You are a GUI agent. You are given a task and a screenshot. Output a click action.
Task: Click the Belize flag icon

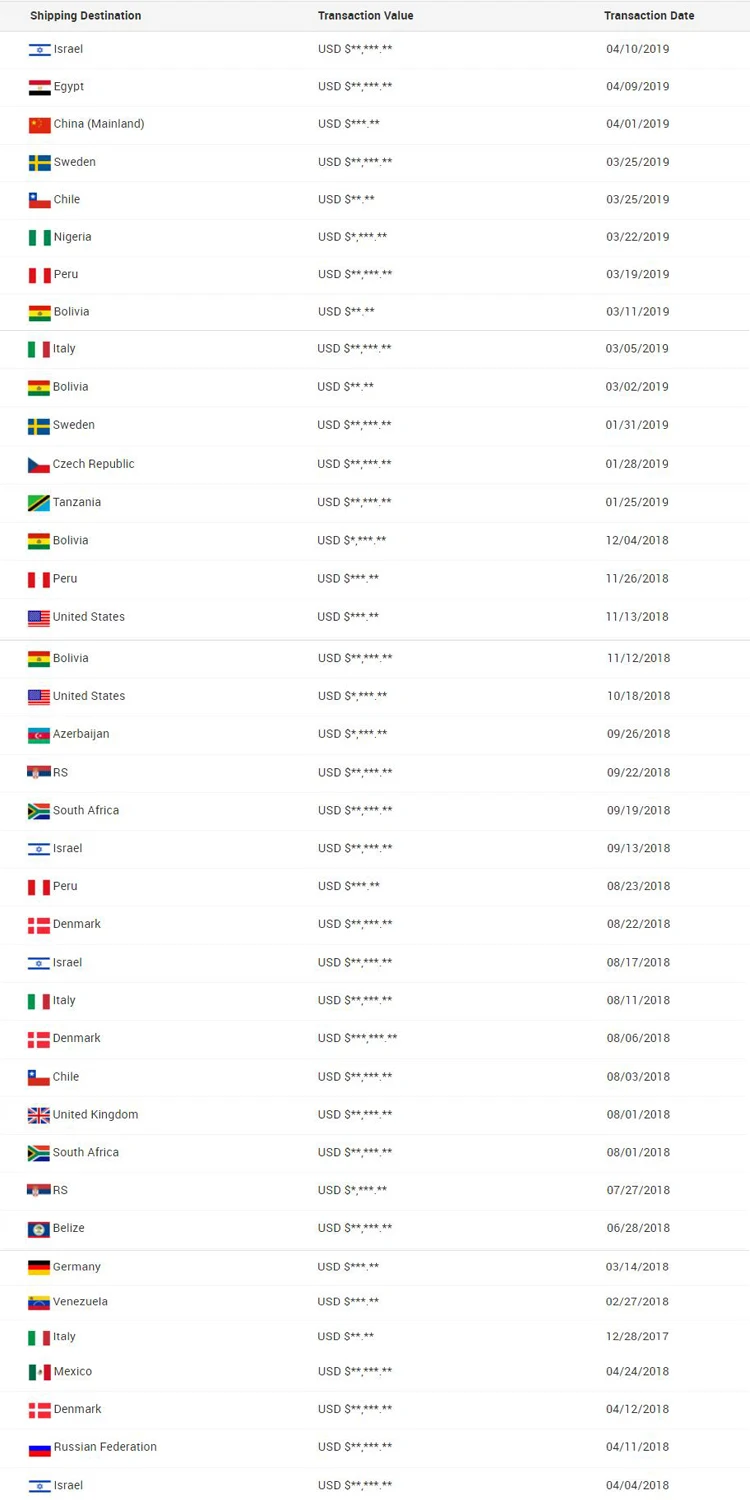tap(39, 1229)
